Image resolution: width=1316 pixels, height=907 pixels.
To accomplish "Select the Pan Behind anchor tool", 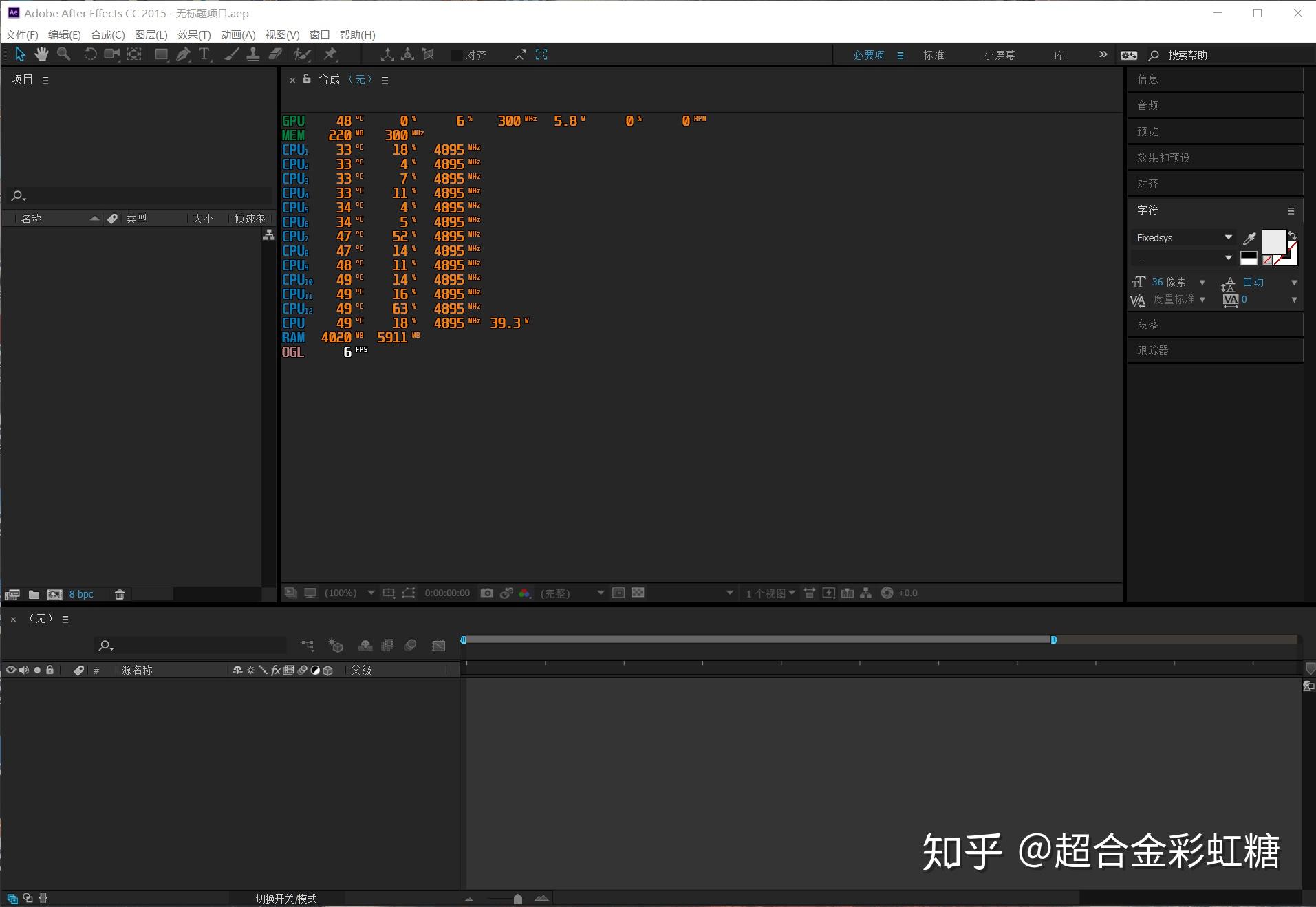I will 134,54.
